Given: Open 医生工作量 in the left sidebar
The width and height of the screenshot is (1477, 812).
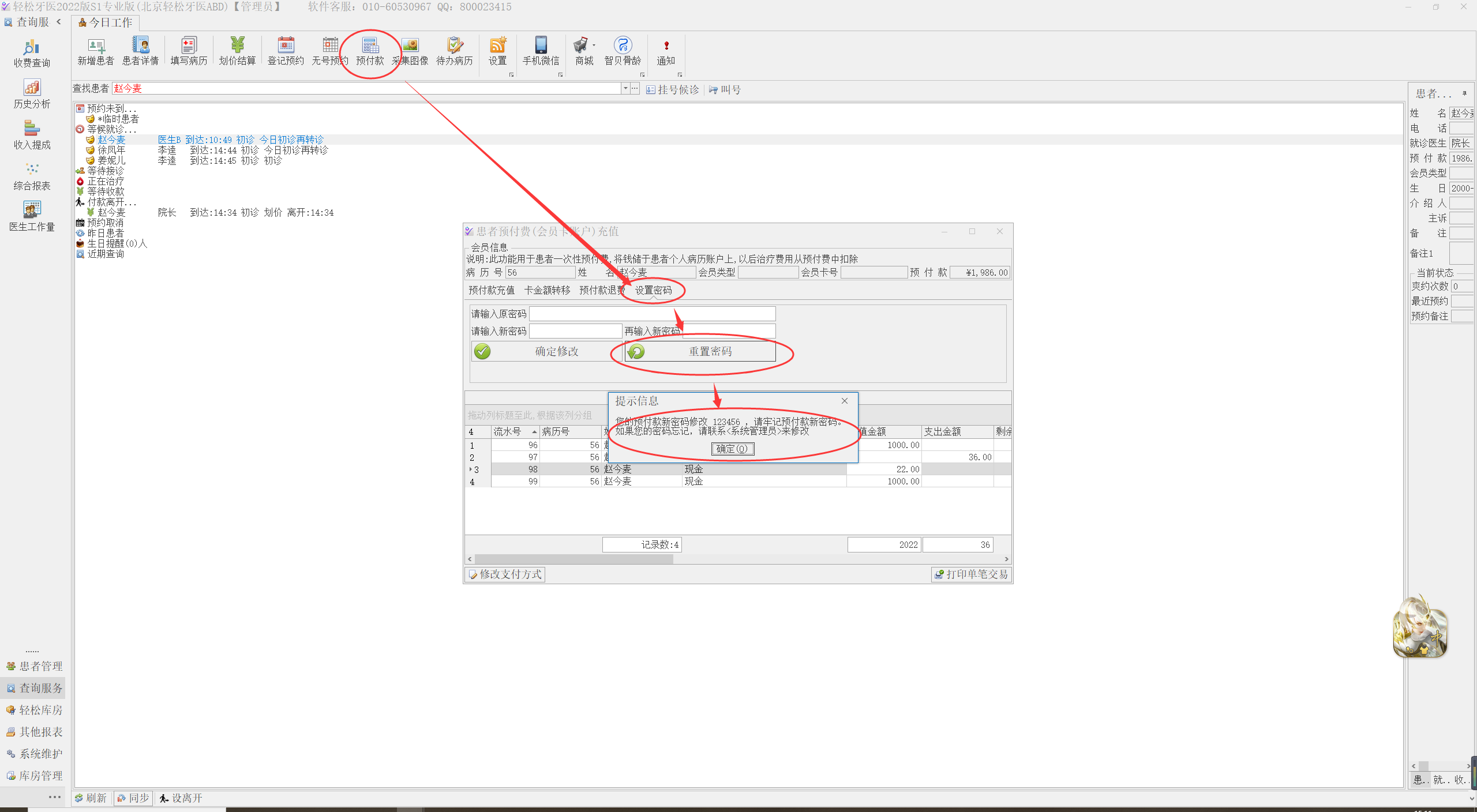Looking at the screenshot, I should point(32,217).
